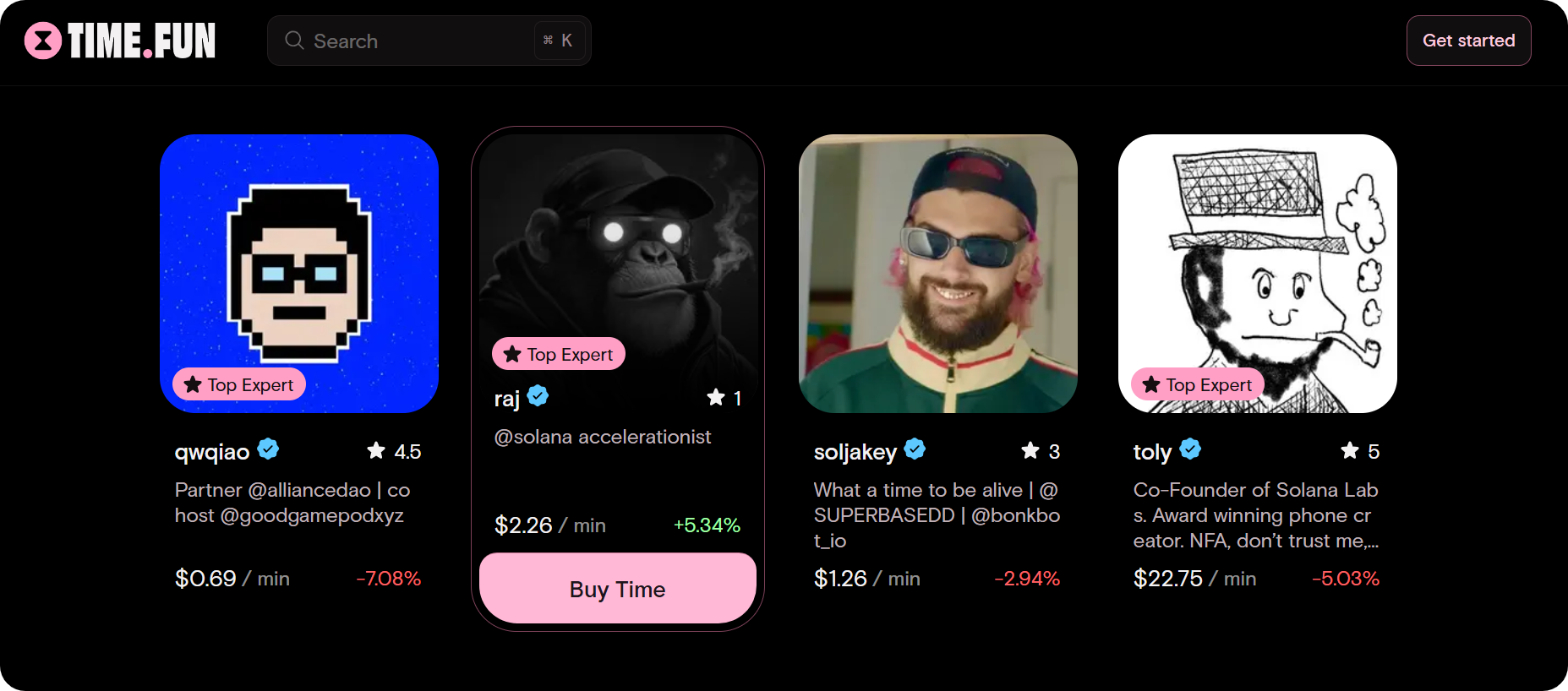Focus the Search input field
The height and width of the screenshot is (691, 1568).
pyautogui.click(x=414, y=41)
